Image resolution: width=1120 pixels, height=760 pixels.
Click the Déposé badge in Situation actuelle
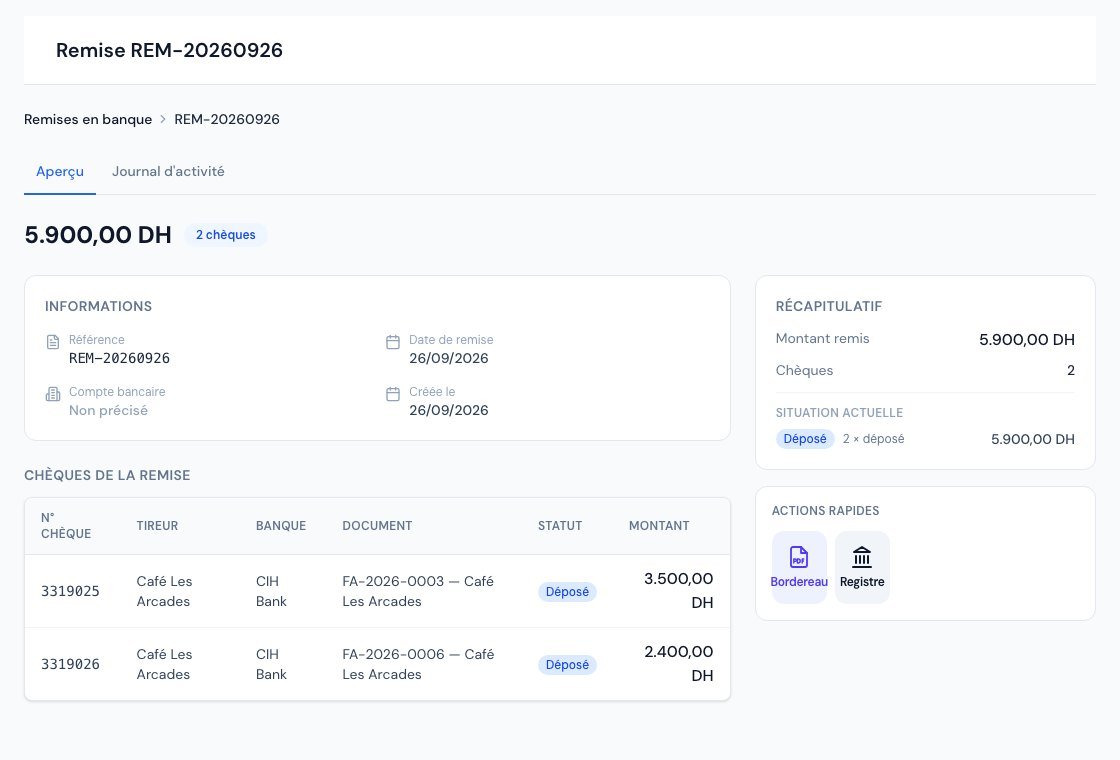click(x=805, y=439)
